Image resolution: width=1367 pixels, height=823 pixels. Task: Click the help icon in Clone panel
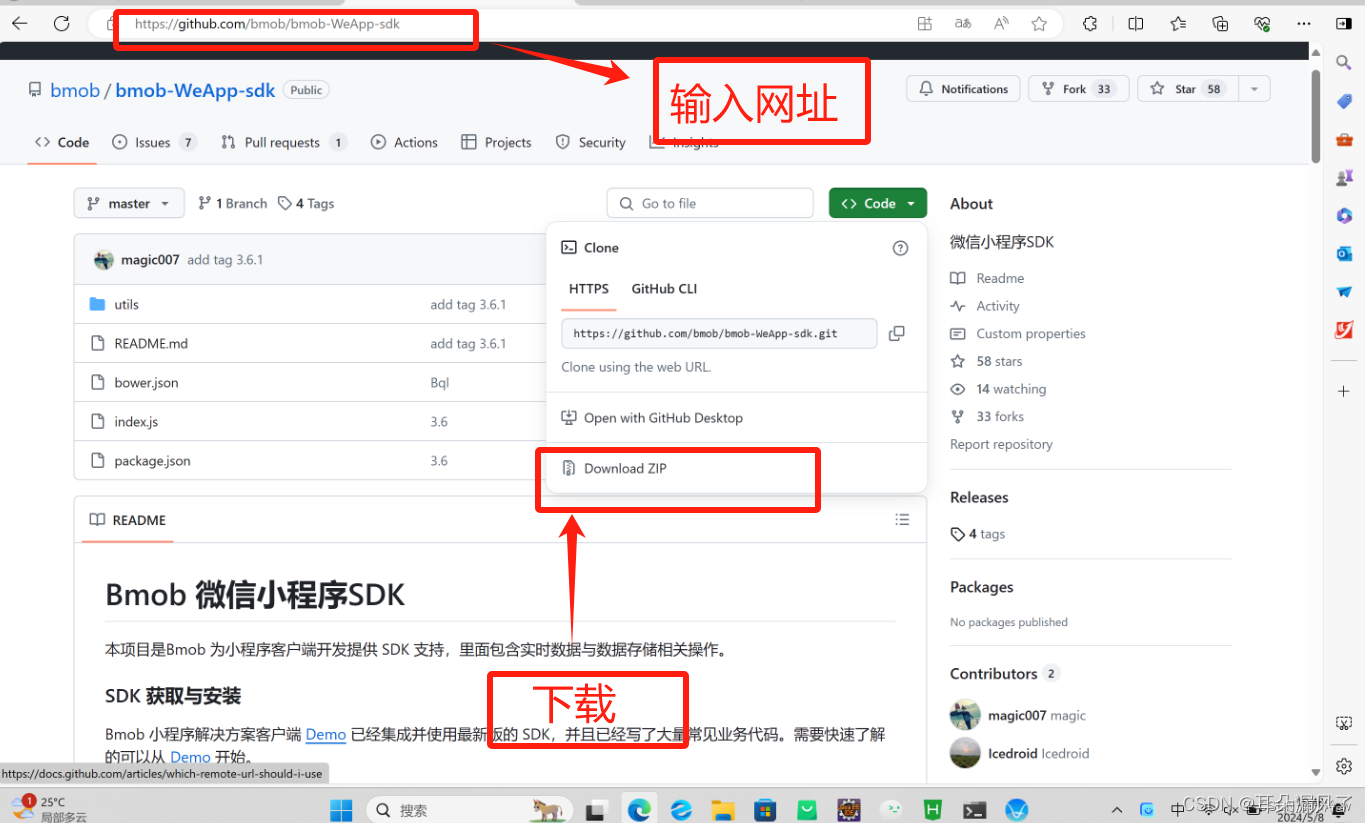(x=900, y=248)
